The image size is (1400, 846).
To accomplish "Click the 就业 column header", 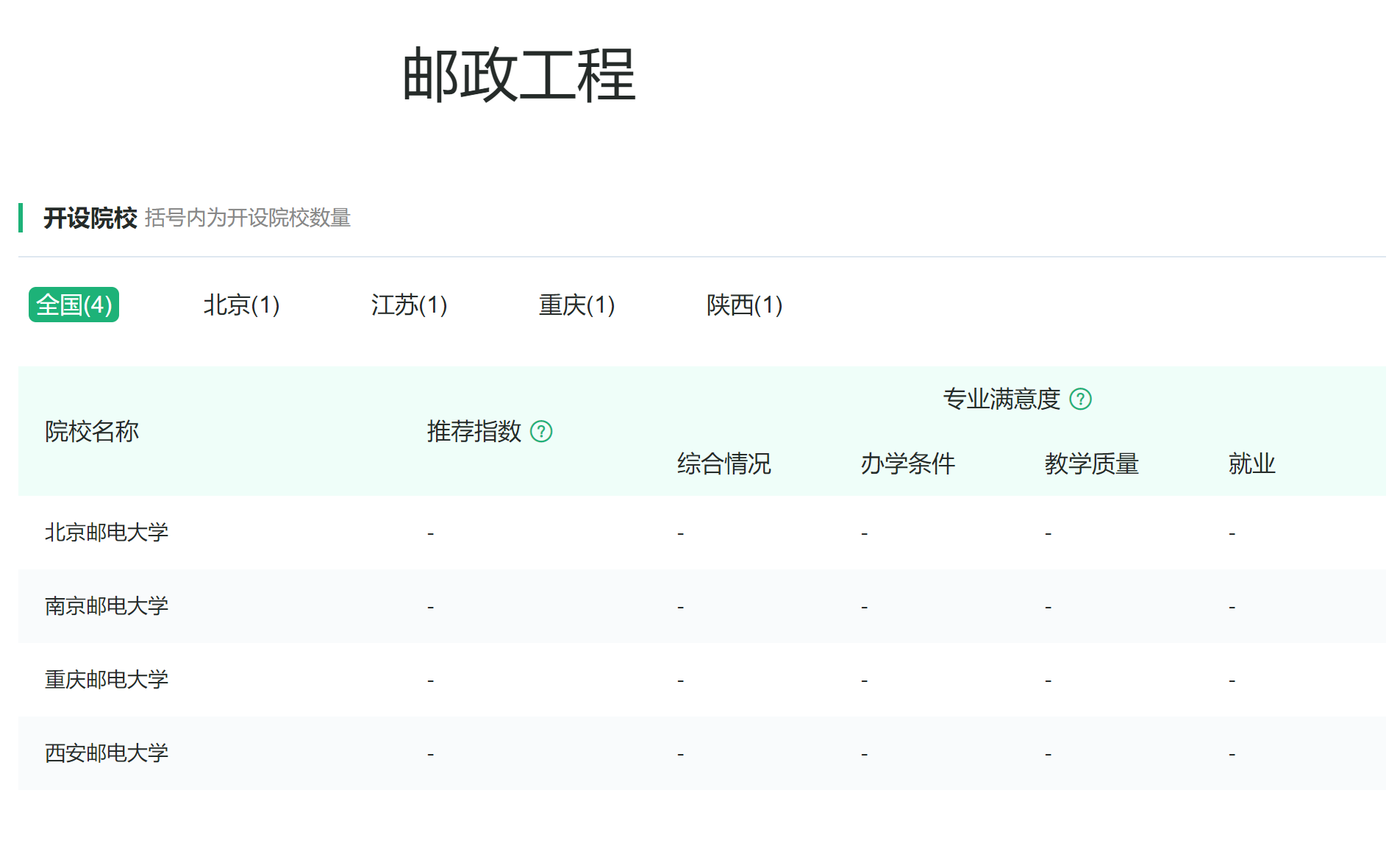I will [1252, 463].
